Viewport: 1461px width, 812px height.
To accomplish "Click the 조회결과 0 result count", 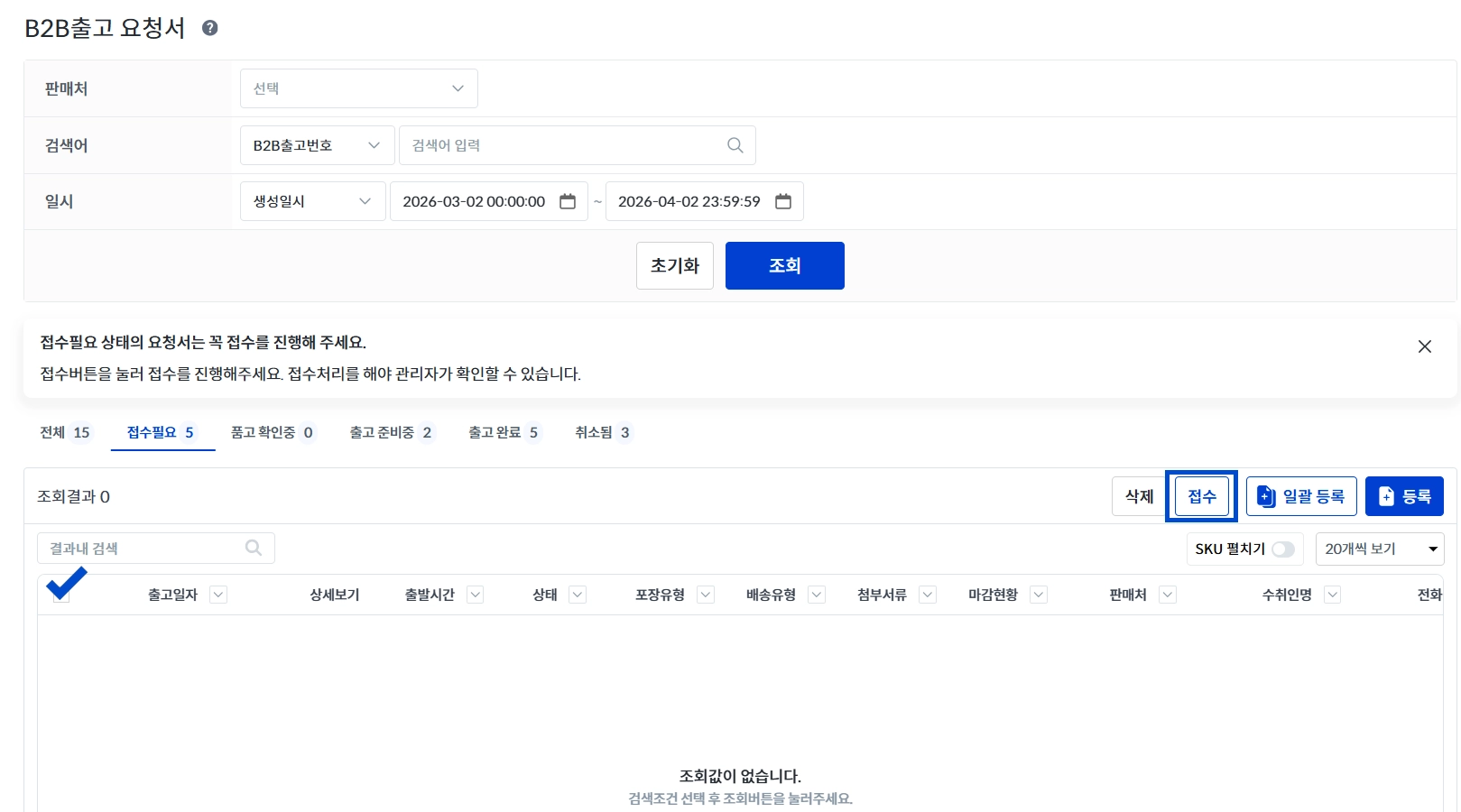I will point(73,496).
